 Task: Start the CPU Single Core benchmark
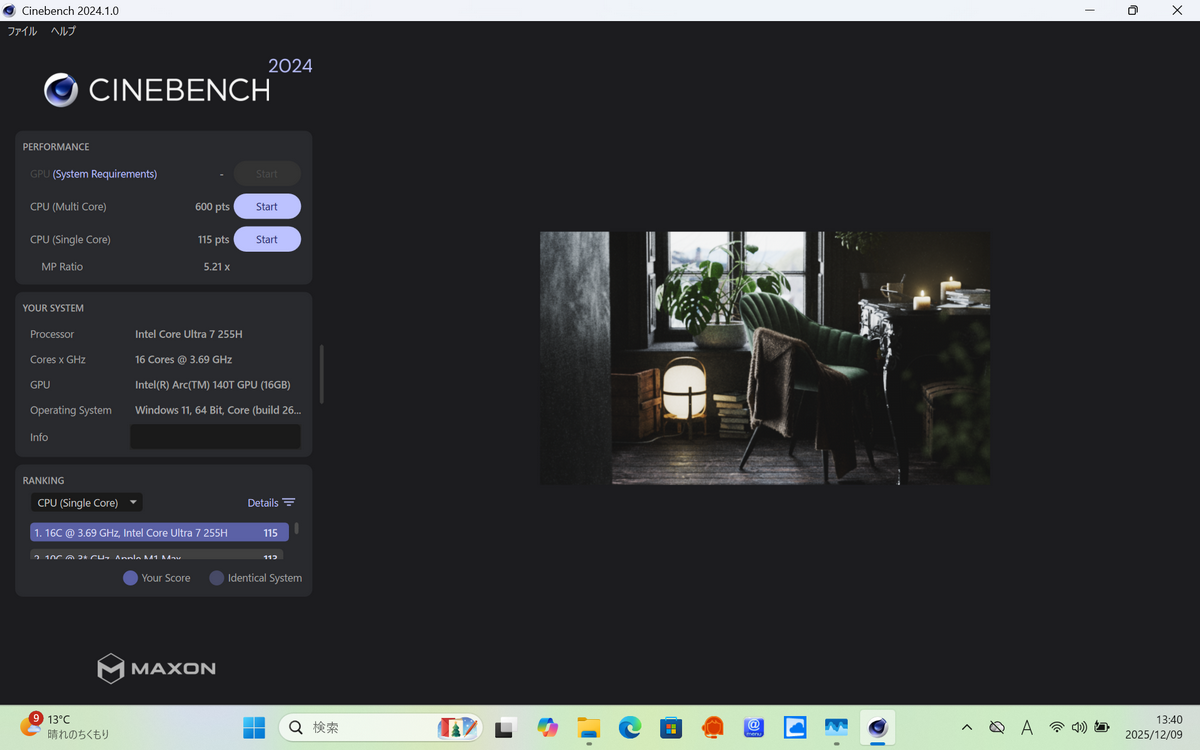[267, 240]
